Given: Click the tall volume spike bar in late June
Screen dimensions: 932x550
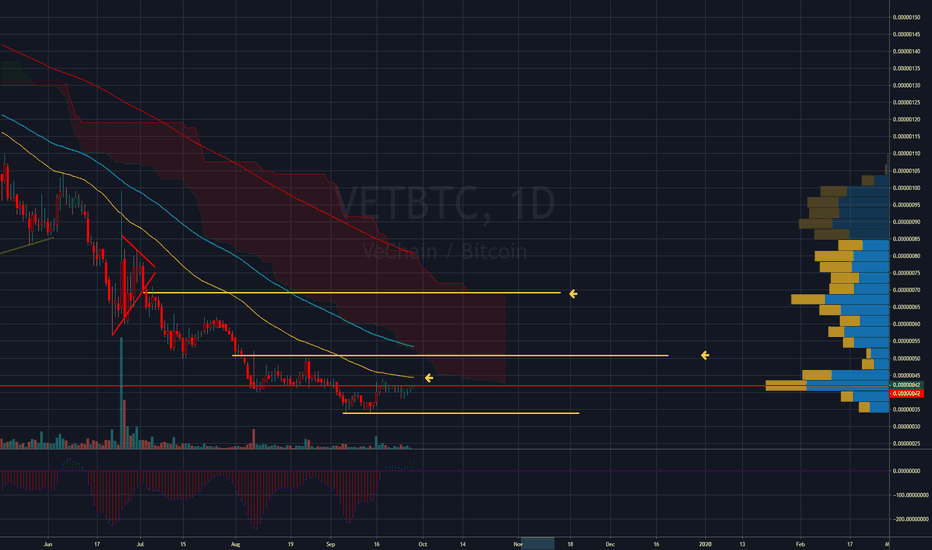Looking at the screenshot, I should (x=121, y=392).
